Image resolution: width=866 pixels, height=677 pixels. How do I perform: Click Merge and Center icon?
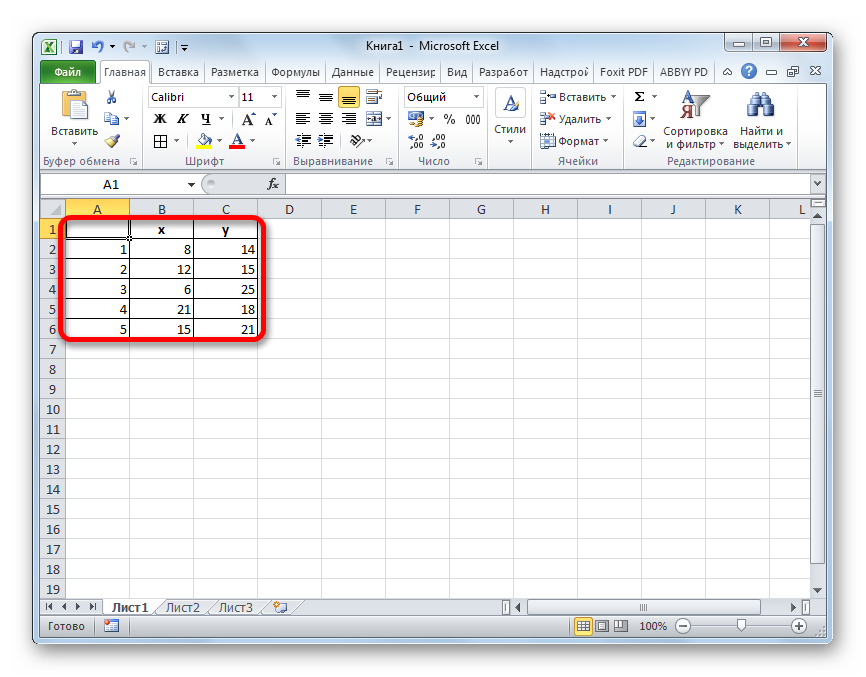coord(374,119)
